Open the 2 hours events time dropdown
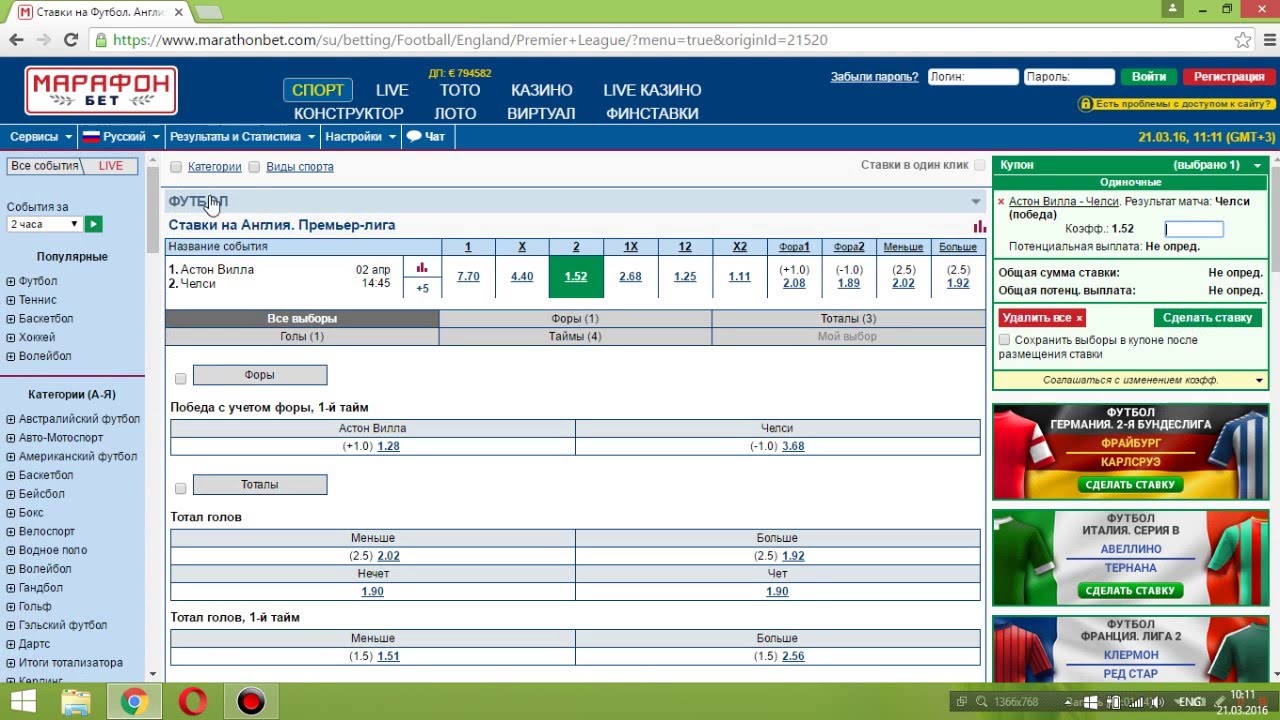The width and height of the screenshot is (1280, 720). pyautogui.click(x=43, y=225)
